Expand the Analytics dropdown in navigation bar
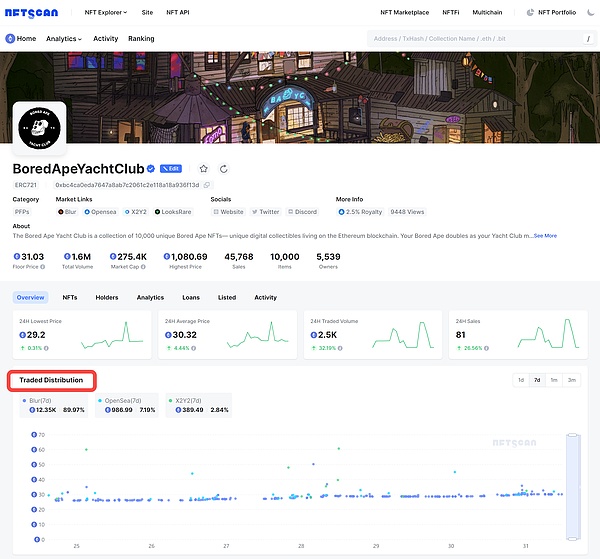This screenshot has height=559, width=600. [x=64, y=39]
